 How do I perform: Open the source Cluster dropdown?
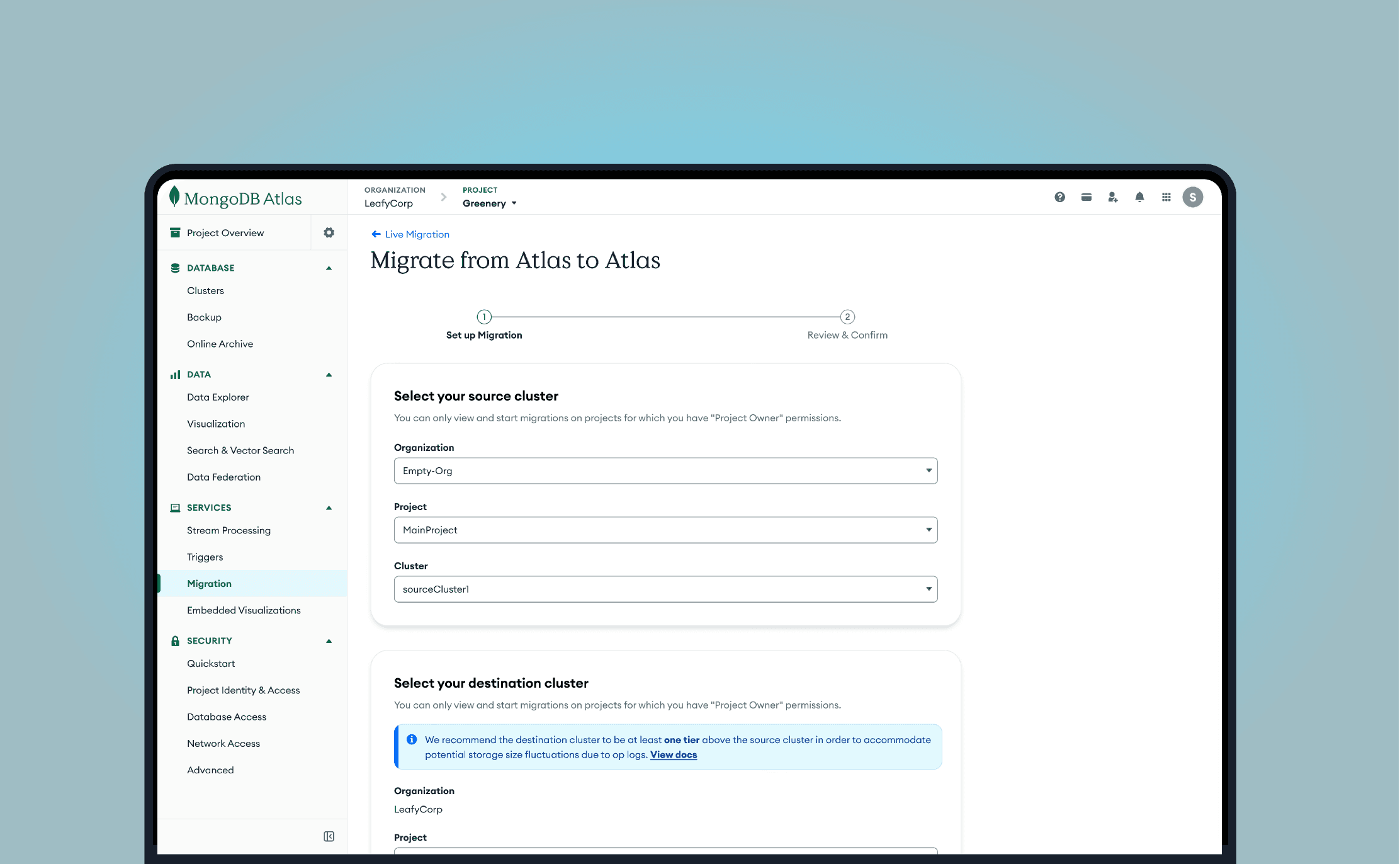click(665, 589)
